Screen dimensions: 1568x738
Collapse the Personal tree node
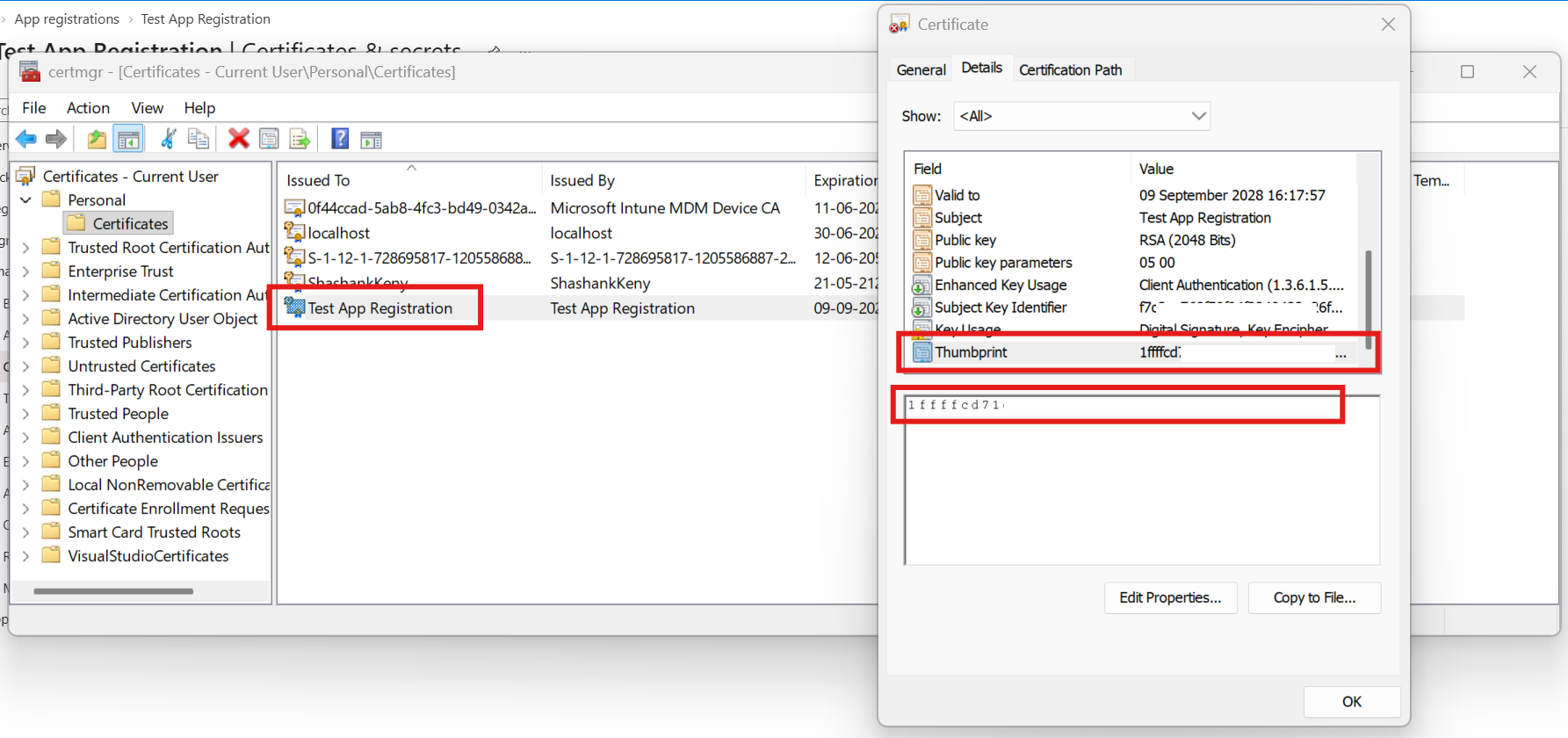26,200
